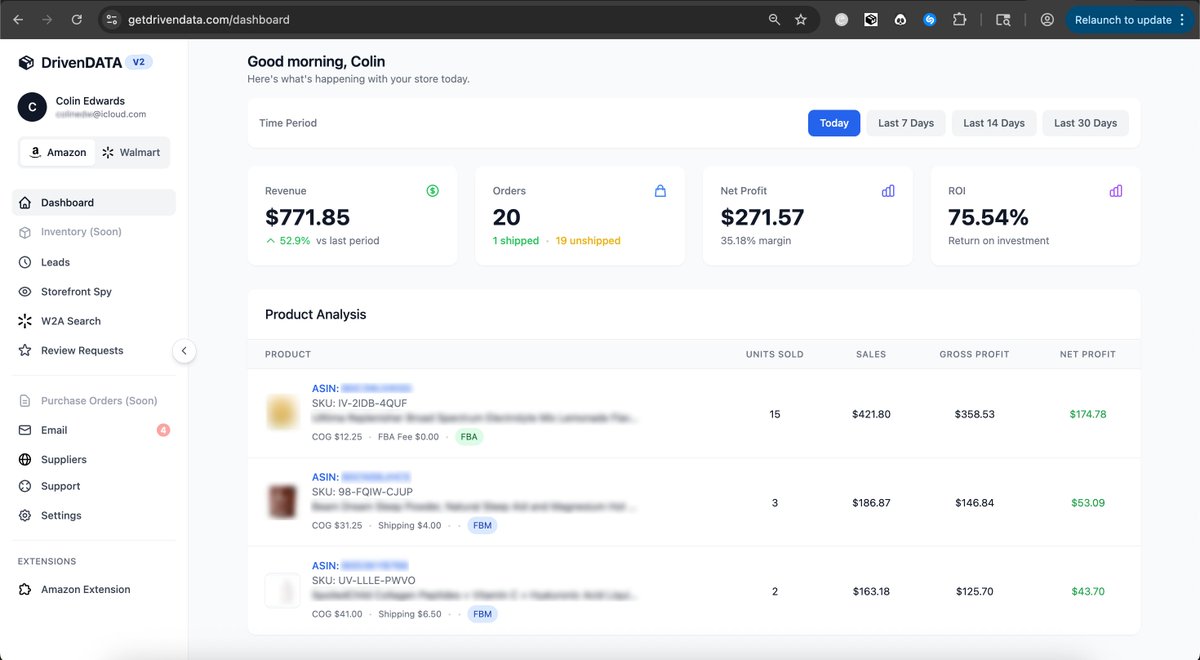The image size is (1200, 660).
Task: Select the Last 7 Days period
Action: (906, 123)
